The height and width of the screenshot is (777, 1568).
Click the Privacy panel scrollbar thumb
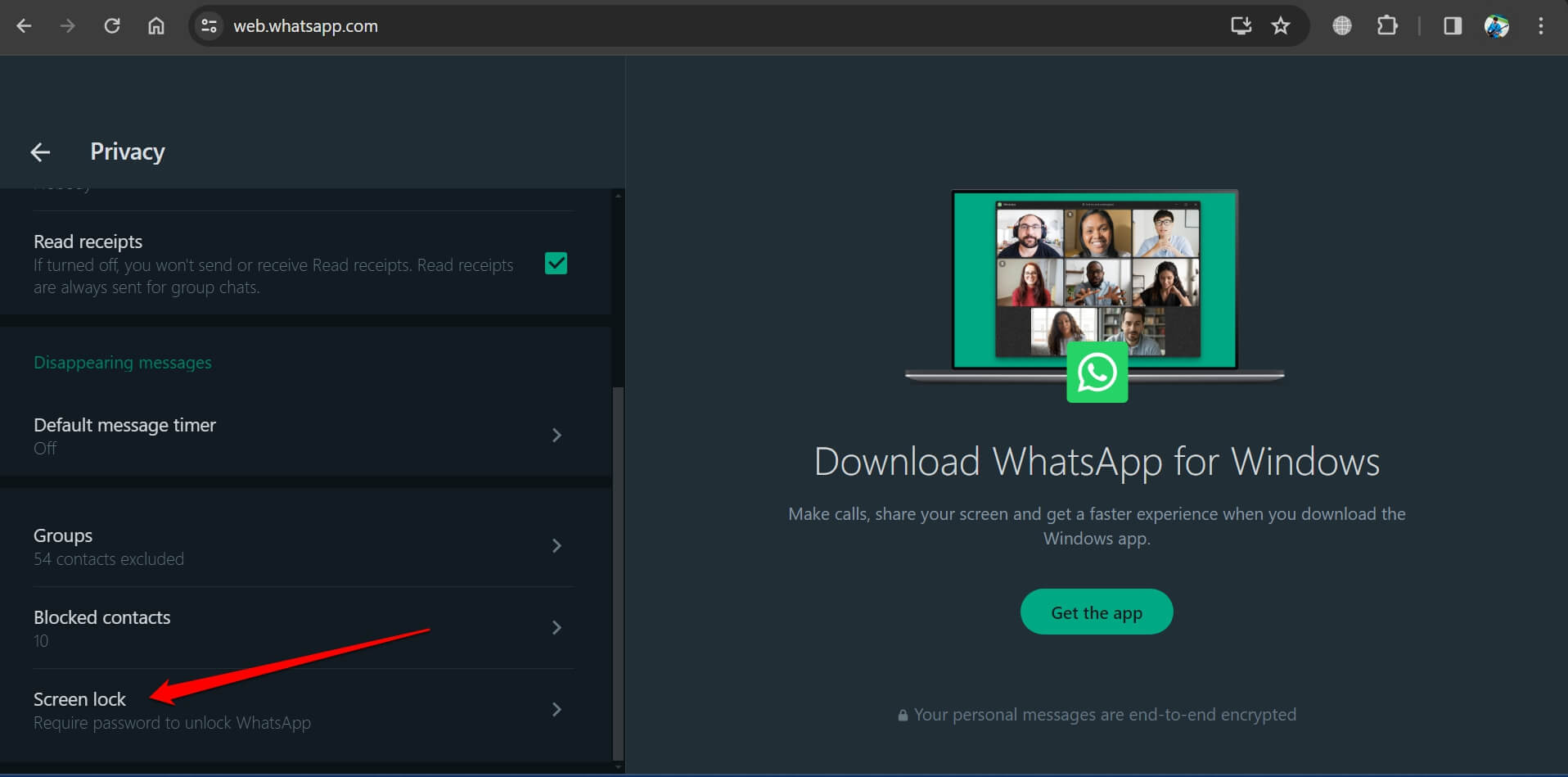point(619,573)
